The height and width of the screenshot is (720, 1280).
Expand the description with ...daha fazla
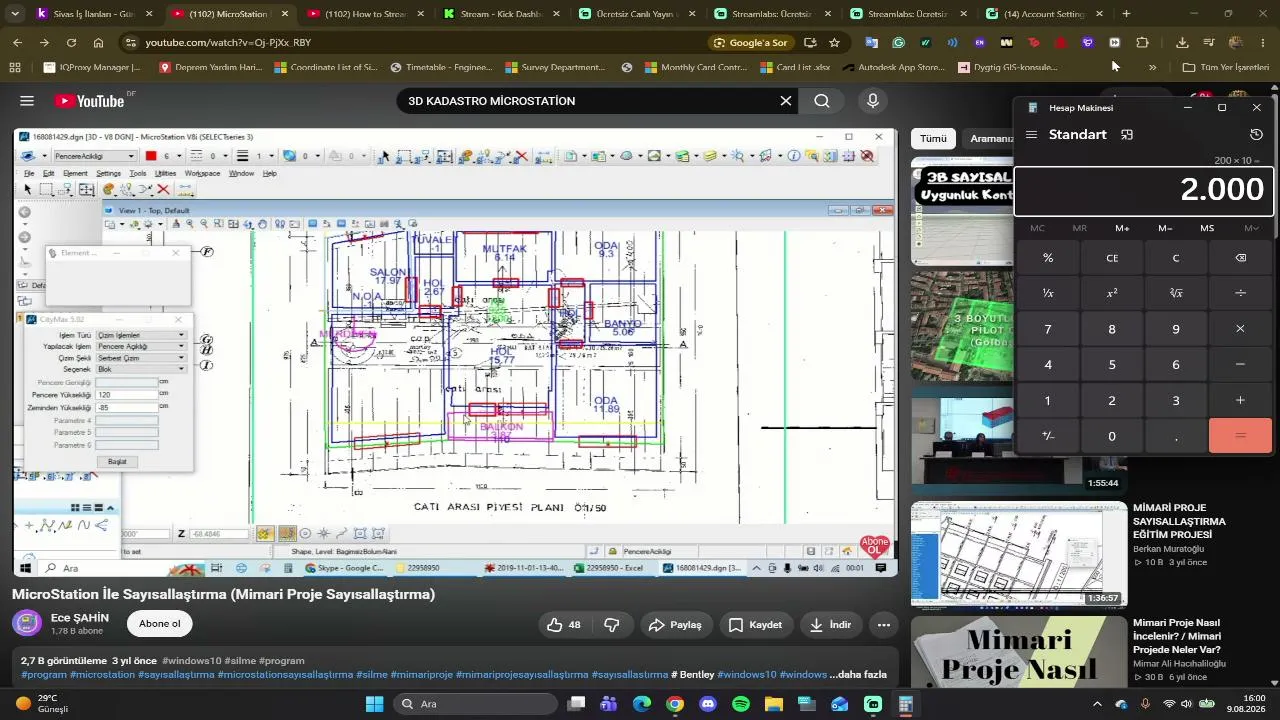pos(858,675)
